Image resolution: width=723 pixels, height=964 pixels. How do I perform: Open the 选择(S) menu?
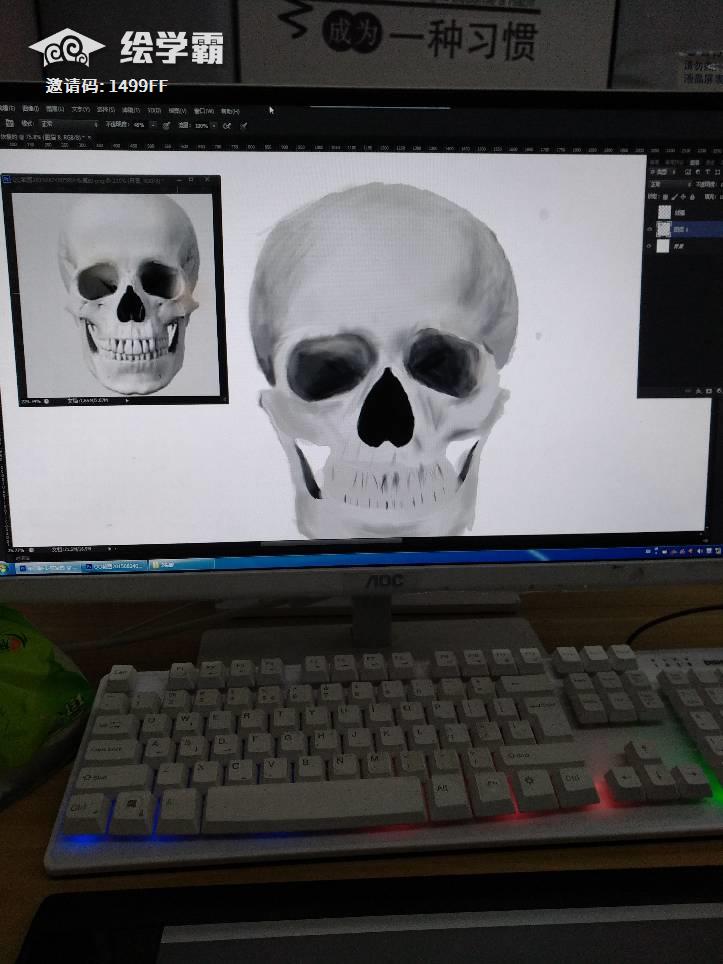106,109
